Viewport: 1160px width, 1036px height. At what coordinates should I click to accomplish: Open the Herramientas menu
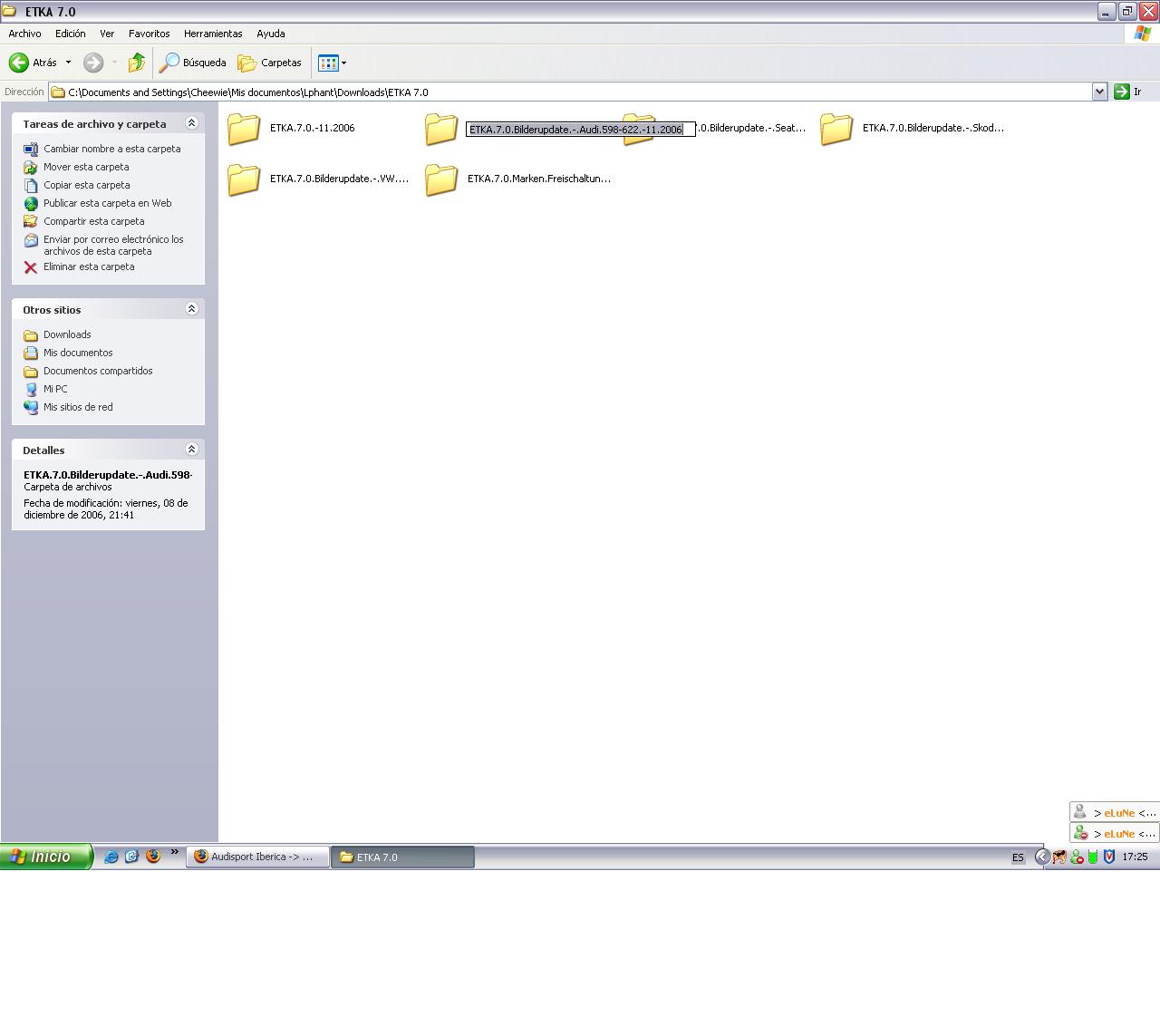coord(213,34)
